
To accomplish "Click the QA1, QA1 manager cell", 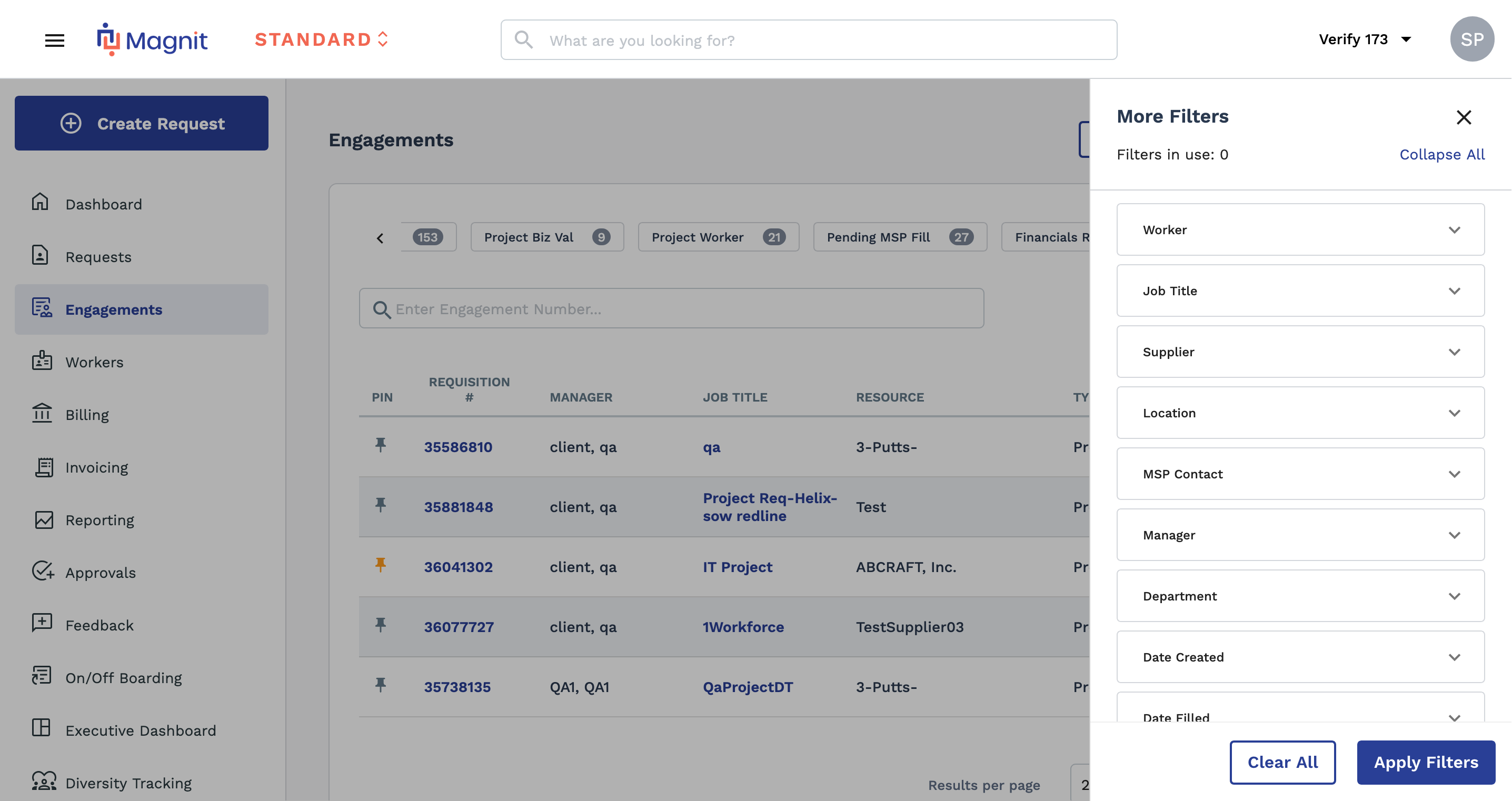I will pos(579,687).
